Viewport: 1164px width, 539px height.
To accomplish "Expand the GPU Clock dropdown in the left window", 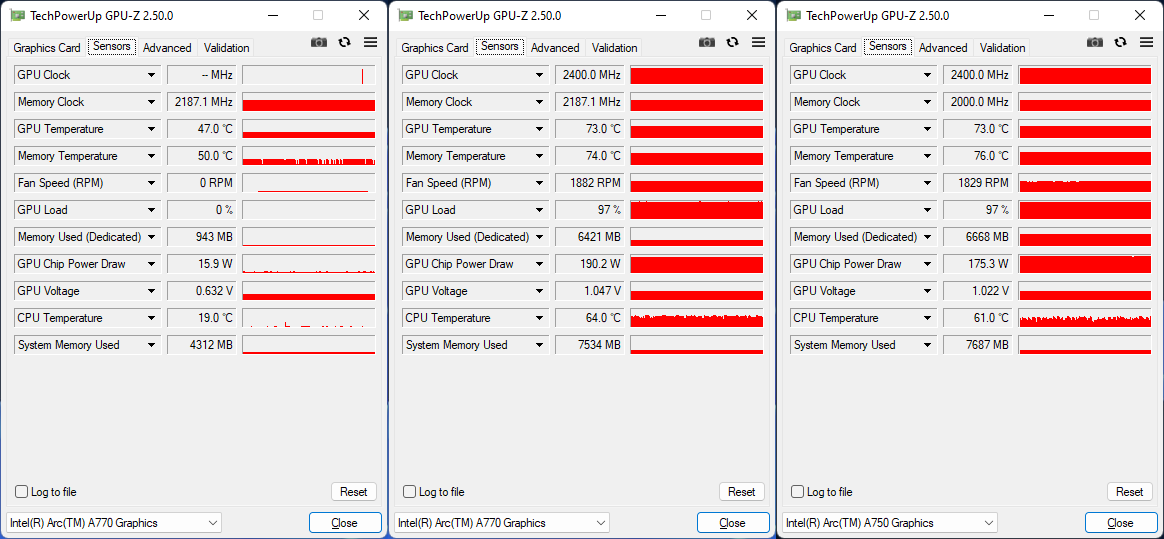I will 152,75.
